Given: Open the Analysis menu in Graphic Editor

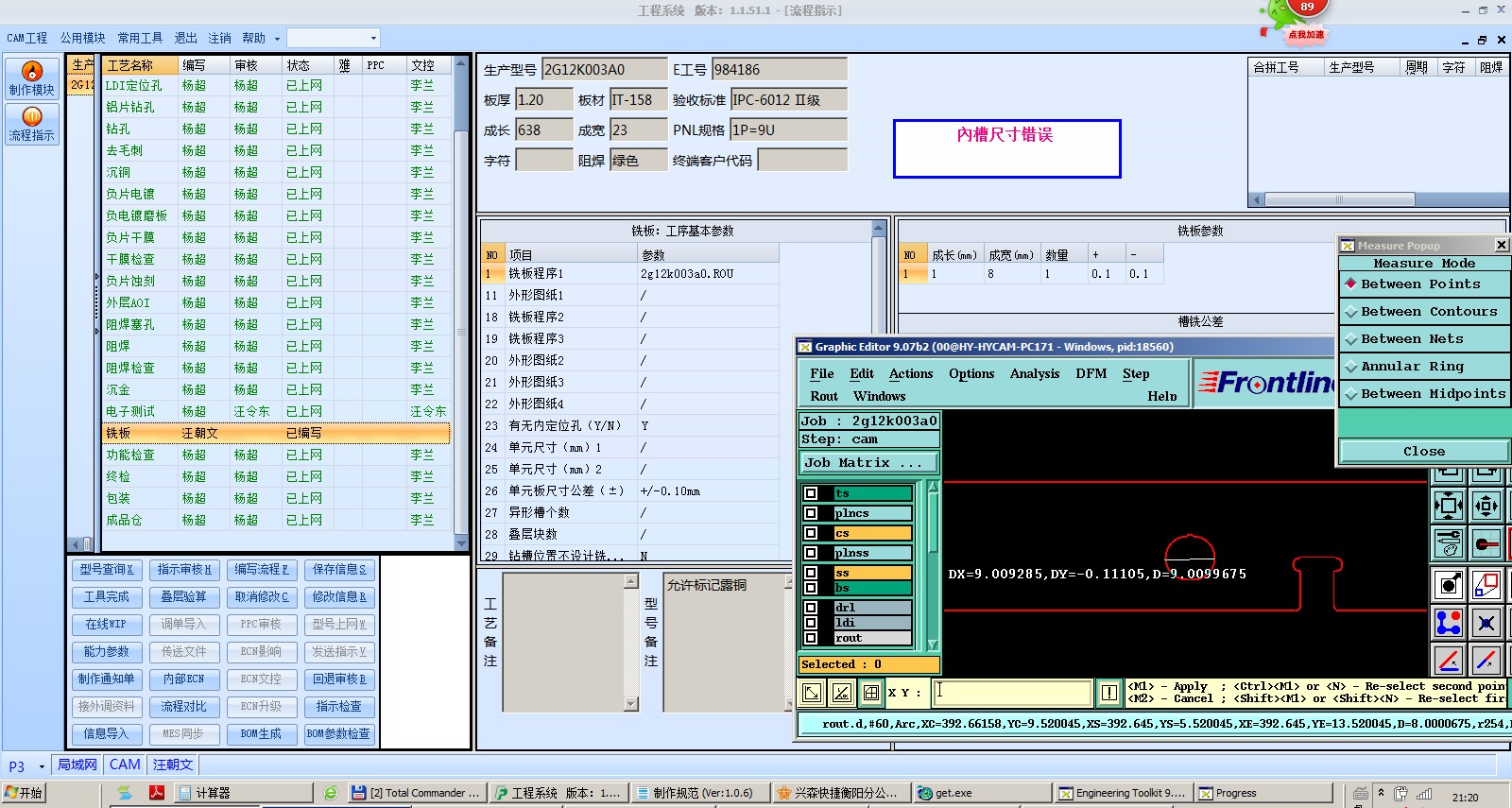Looking at the screenshot, I should (1035, 373).
